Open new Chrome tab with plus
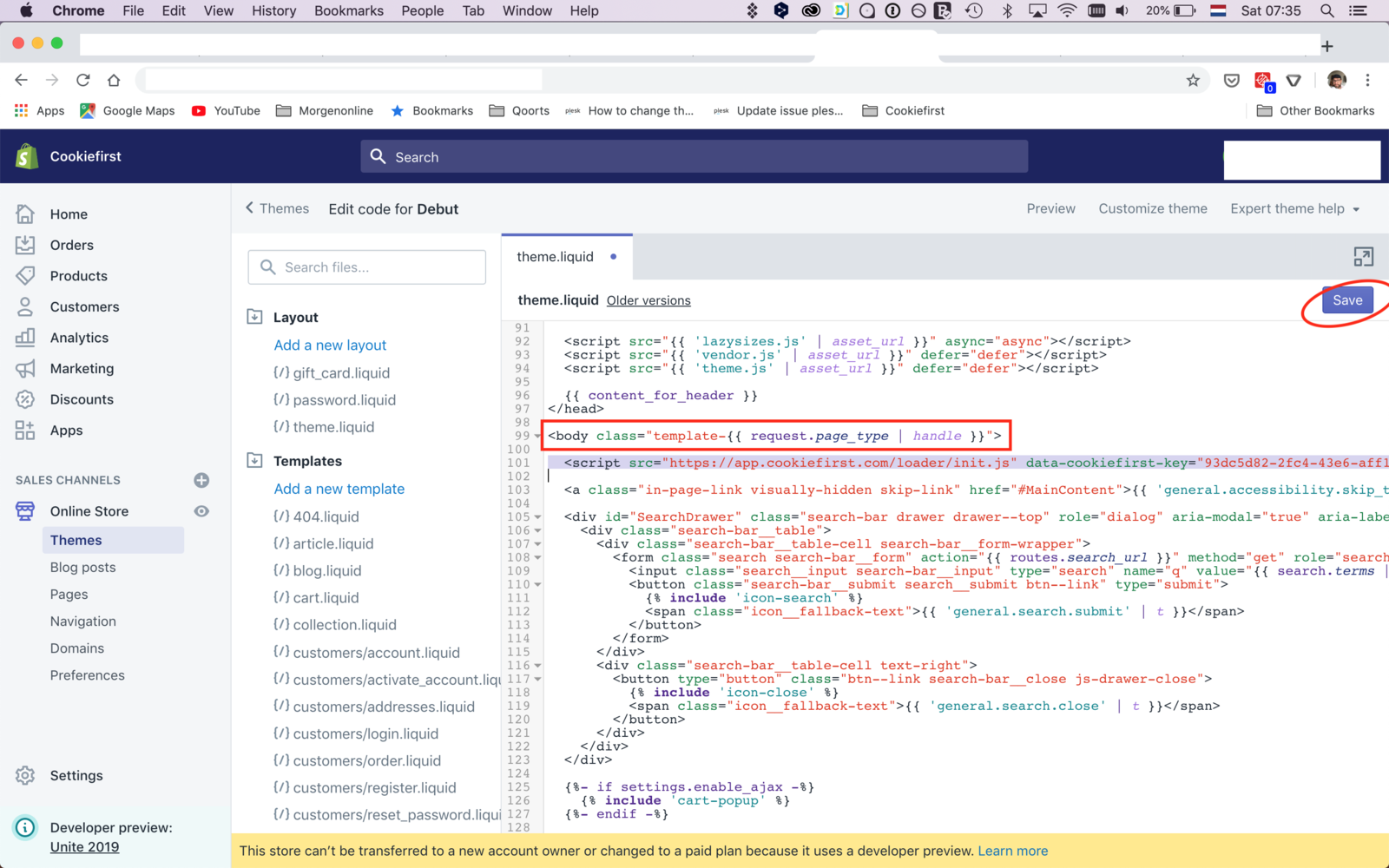This screenshot has width=1389, height=868. pyautogui.click(x=1326, y=46)
